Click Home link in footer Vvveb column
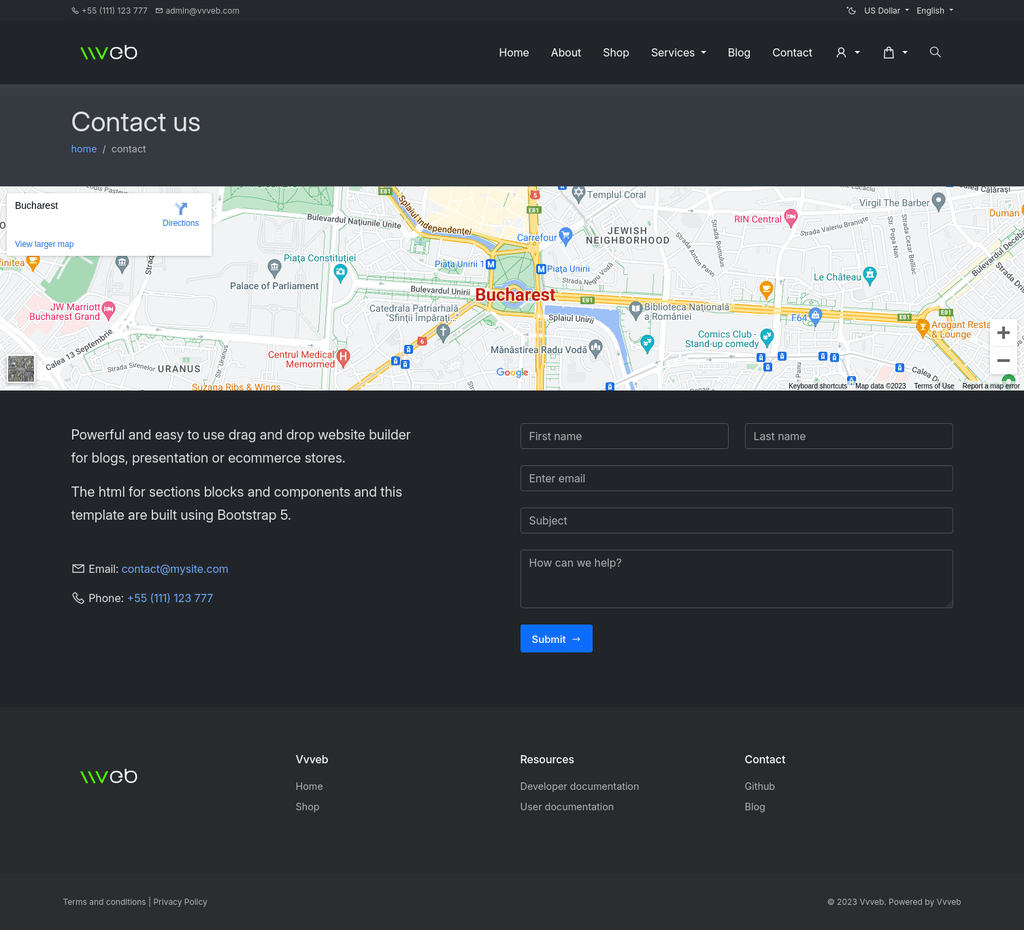 click(x=309, y=786)
